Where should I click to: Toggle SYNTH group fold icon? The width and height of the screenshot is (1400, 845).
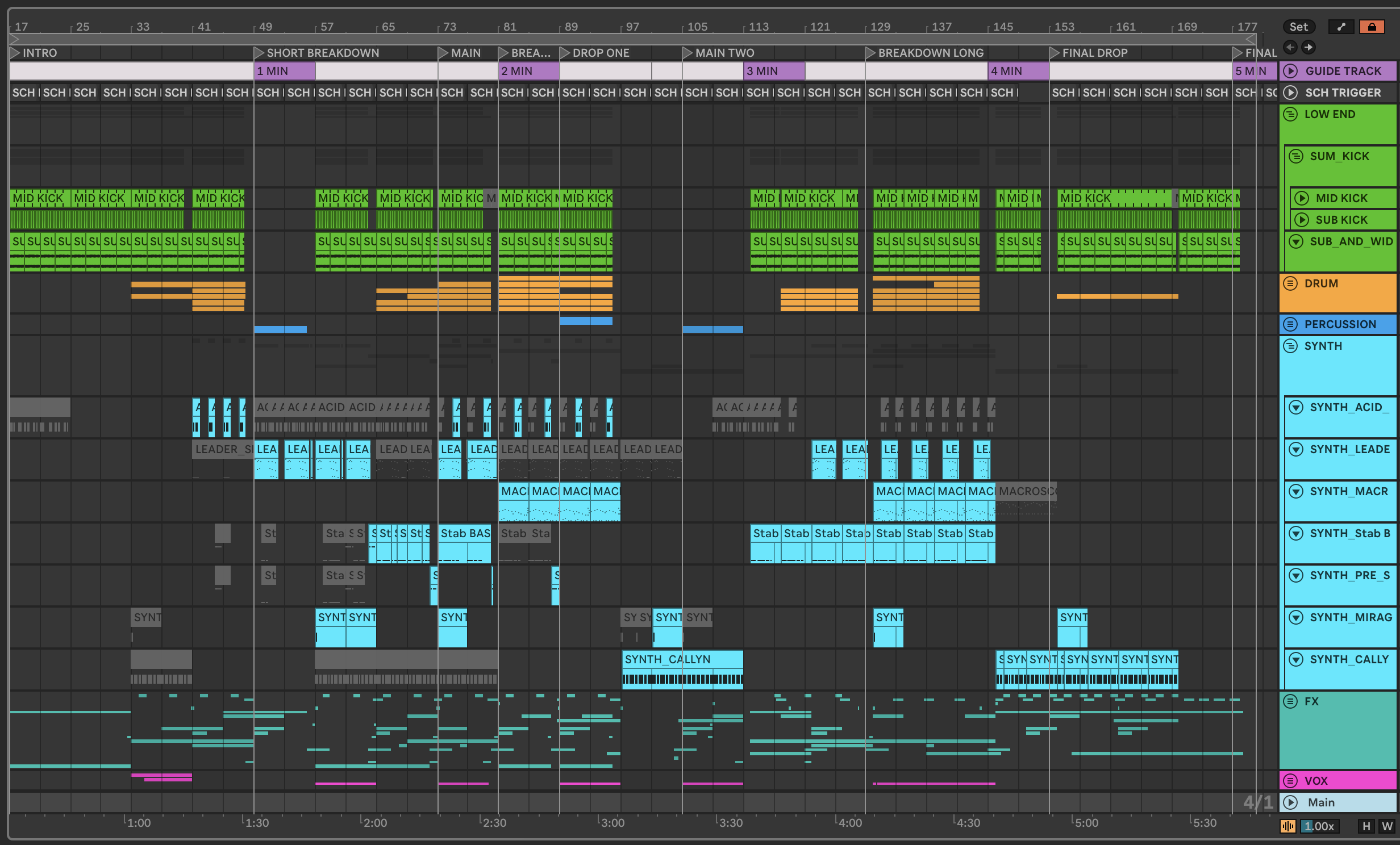[x=1291, y=346]
